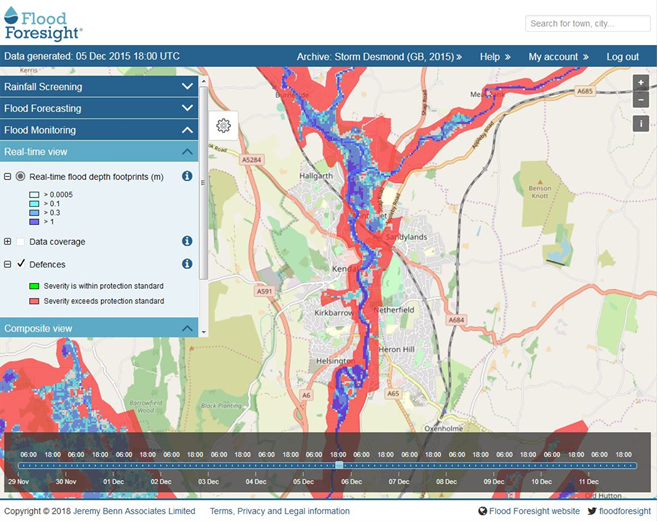
Task: Enable the Data coverage checkbox
Action: [21, 241]
